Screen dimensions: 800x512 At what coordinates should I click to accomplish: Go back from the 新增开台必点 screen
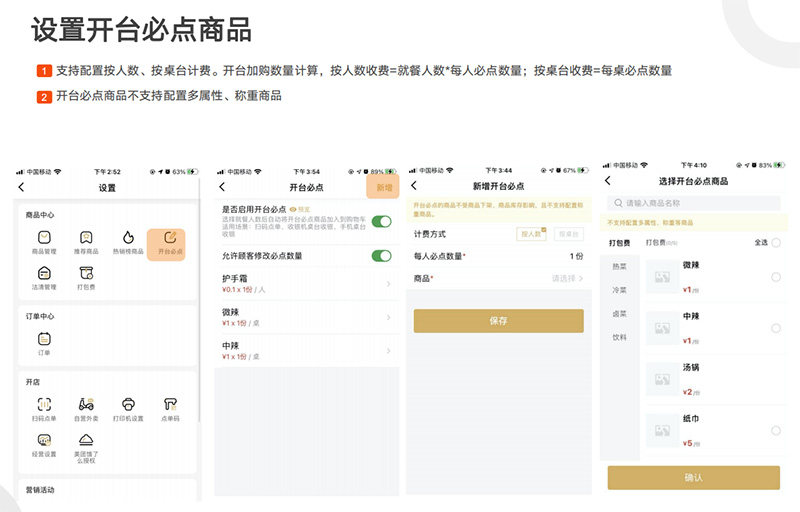pyautogui.click(x=414, y=186)
